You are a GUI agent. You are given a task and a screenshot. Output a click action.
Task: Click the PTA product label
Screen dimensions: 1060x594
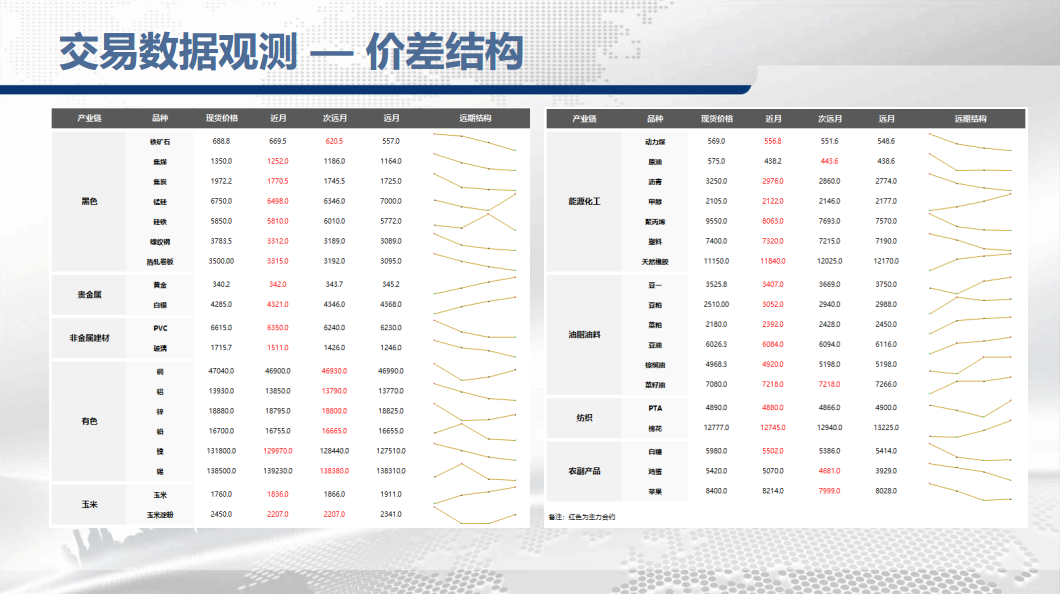tap(655, 408)
